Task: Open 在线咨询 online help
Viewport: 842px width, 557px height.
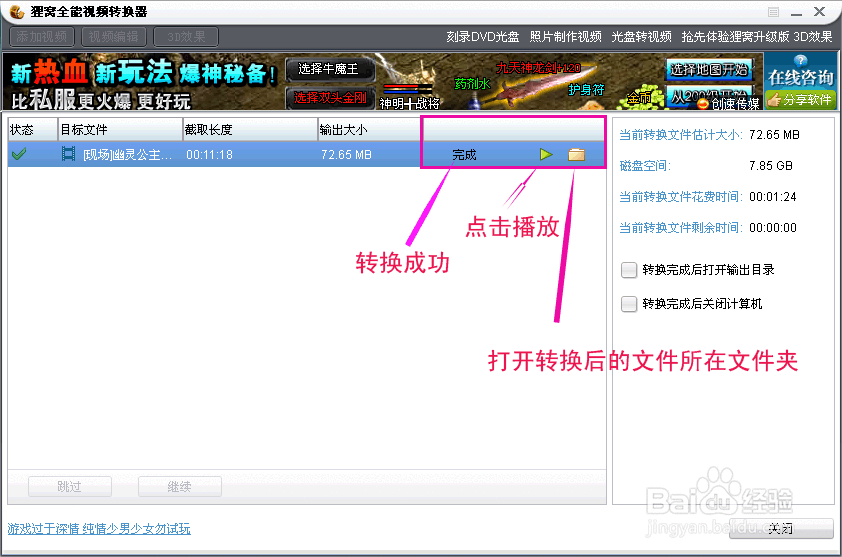Action: [801, 72]
